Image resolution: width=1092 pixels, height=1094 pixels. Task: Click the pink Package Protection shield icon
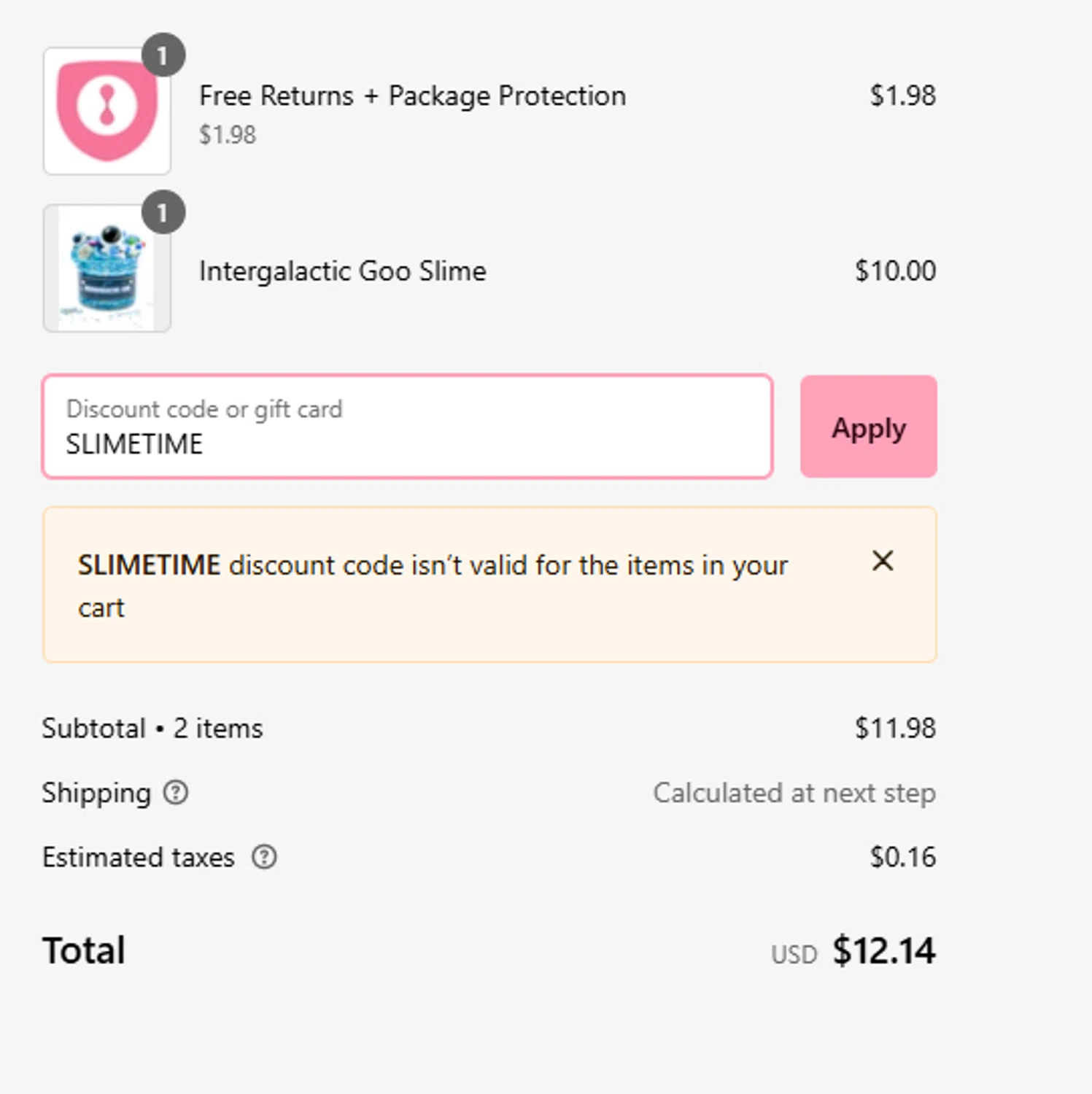[107, 111]
